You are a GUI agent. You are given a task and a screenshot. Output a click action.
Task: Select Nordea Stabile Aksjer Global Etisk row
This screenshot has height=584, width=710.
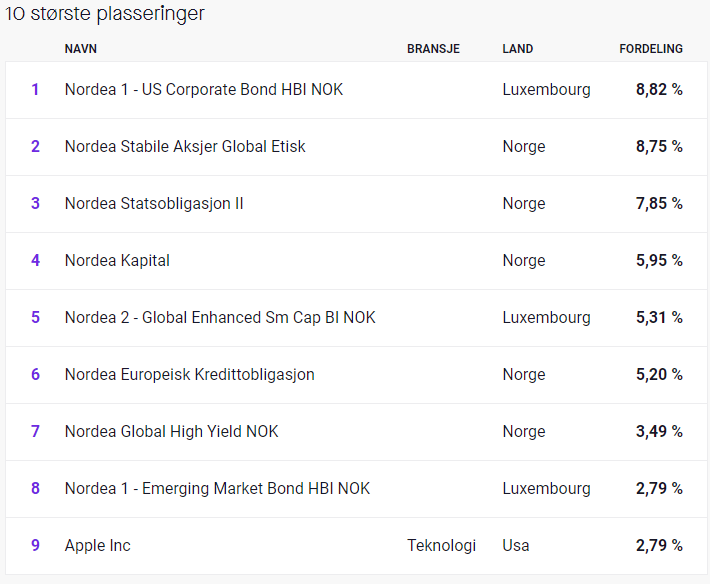click(356, 147)
